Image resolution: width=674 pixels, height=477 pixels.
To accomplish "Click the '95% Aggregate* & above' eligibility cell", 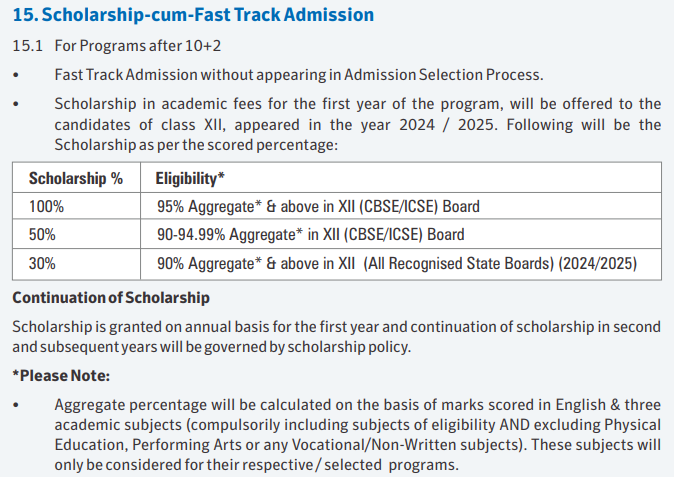I will 318,207.
